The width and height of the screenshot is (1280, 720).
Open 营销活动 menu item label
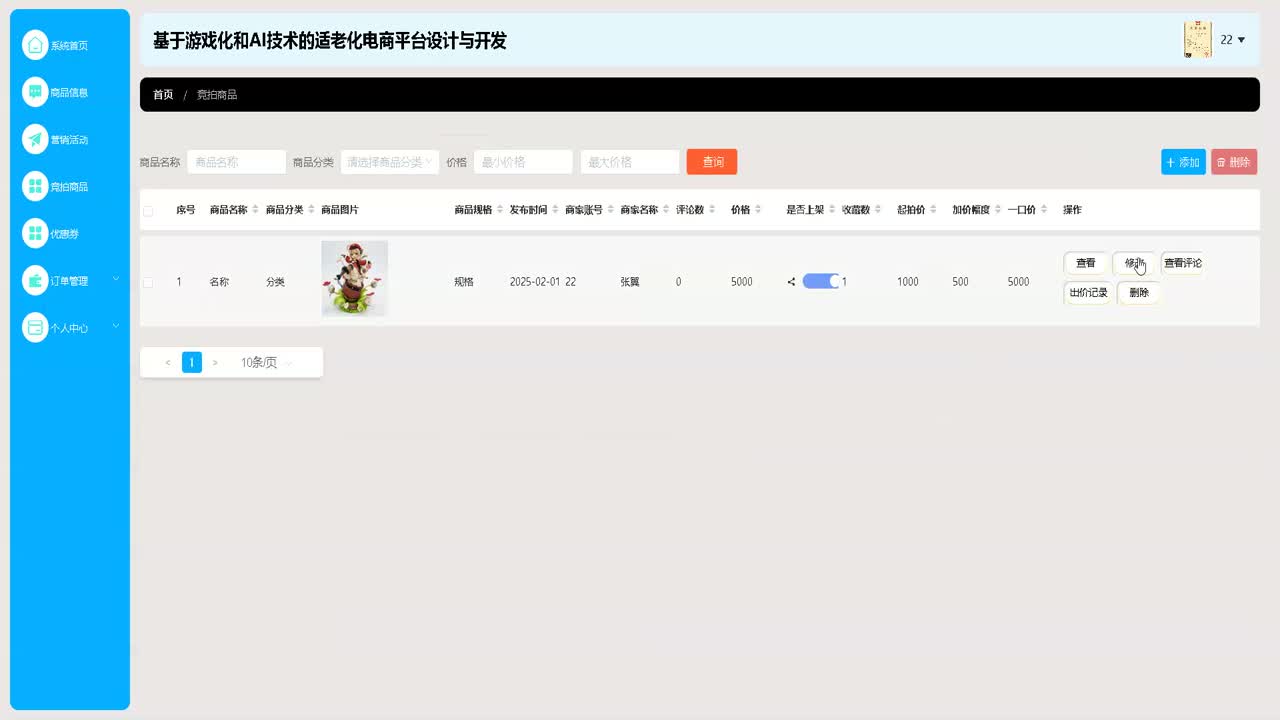click(69, 140)
